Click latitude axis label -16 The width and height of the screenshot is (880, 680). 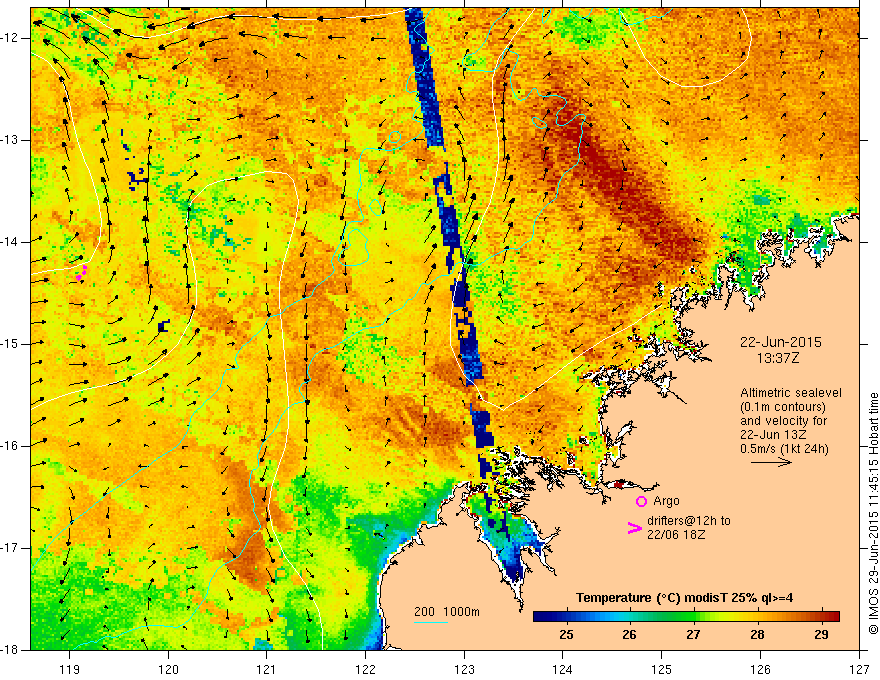pos(11,446)
